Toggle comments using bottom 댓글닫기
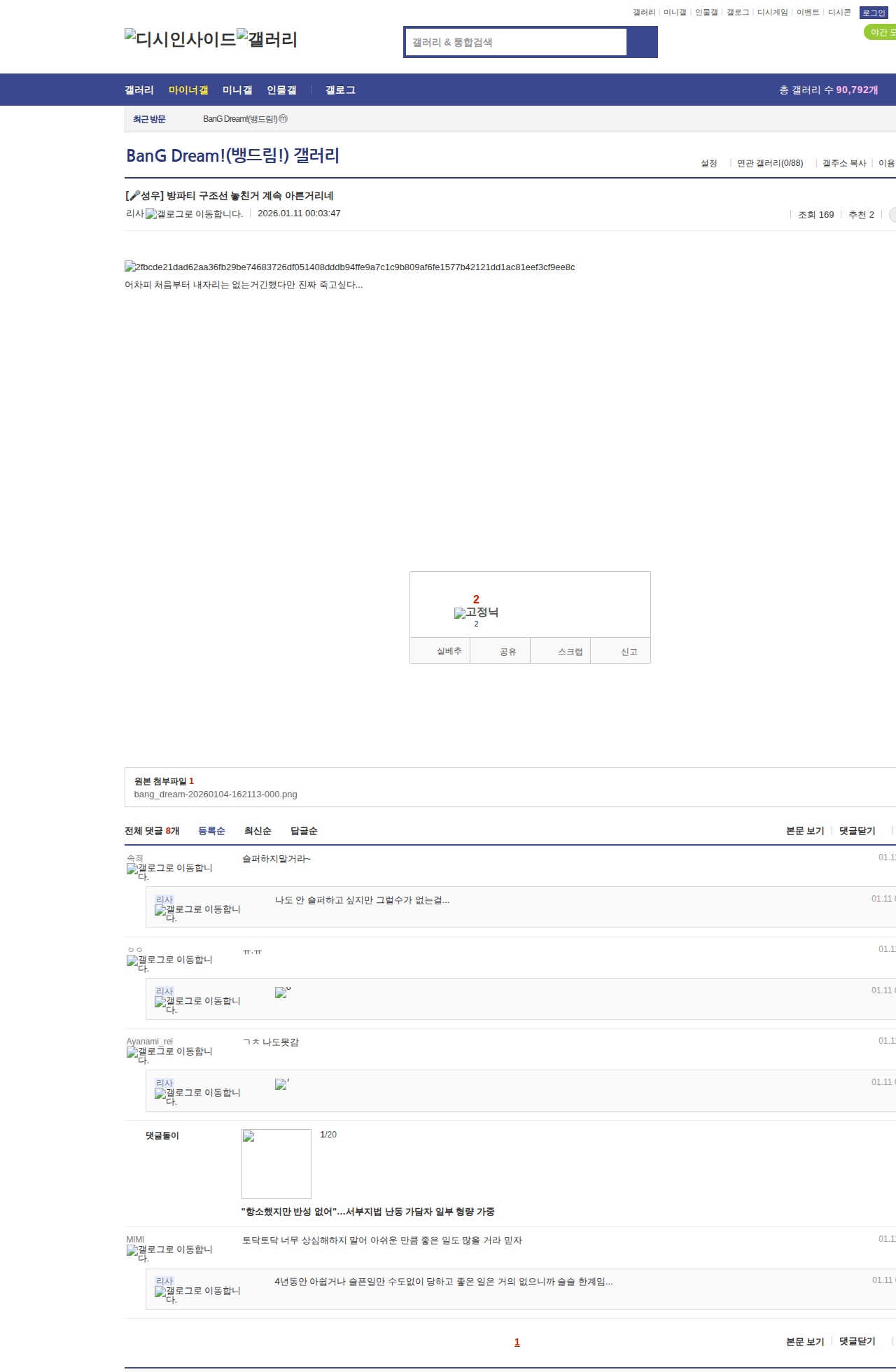This screenshot has height=1372, width=896. (x=857, y=1341)
